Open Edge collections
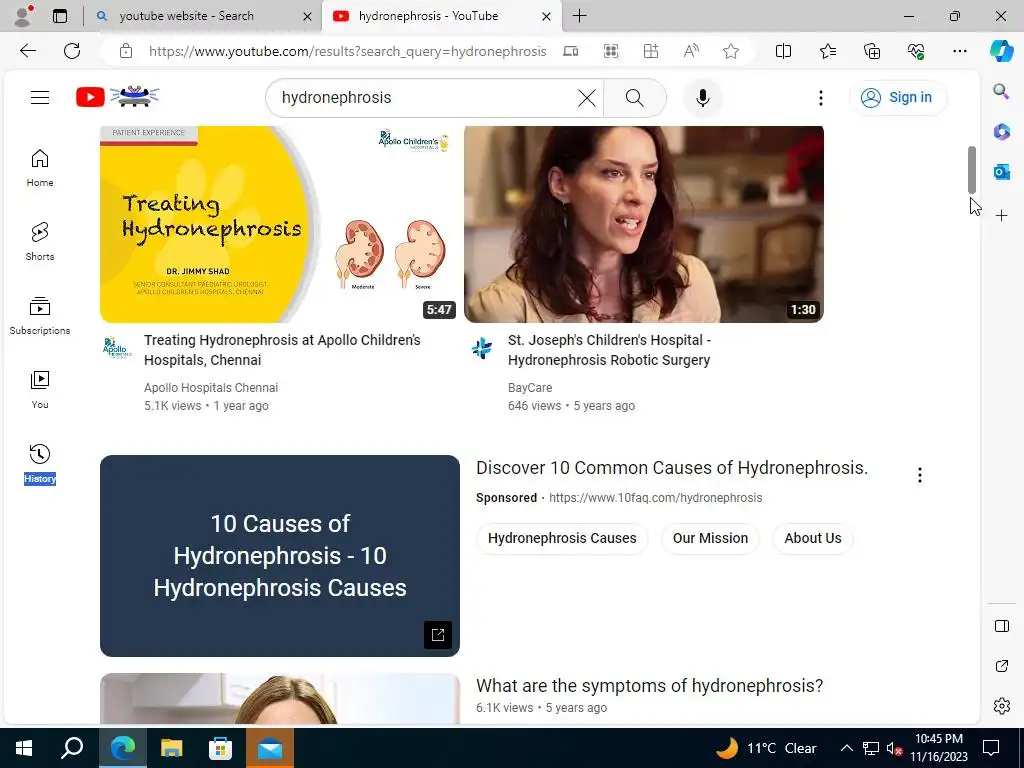This screenshot has width=1024, height=768. coord(872,51)
